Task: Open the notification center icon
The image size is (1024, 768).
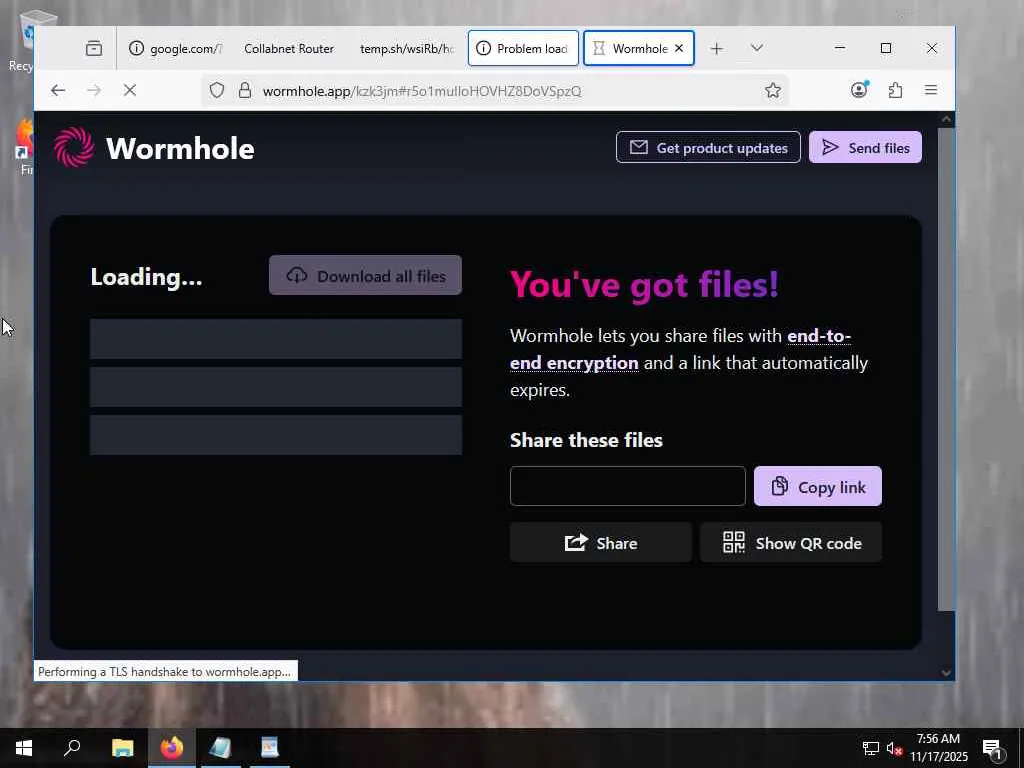Action: [x=993, y=749]
